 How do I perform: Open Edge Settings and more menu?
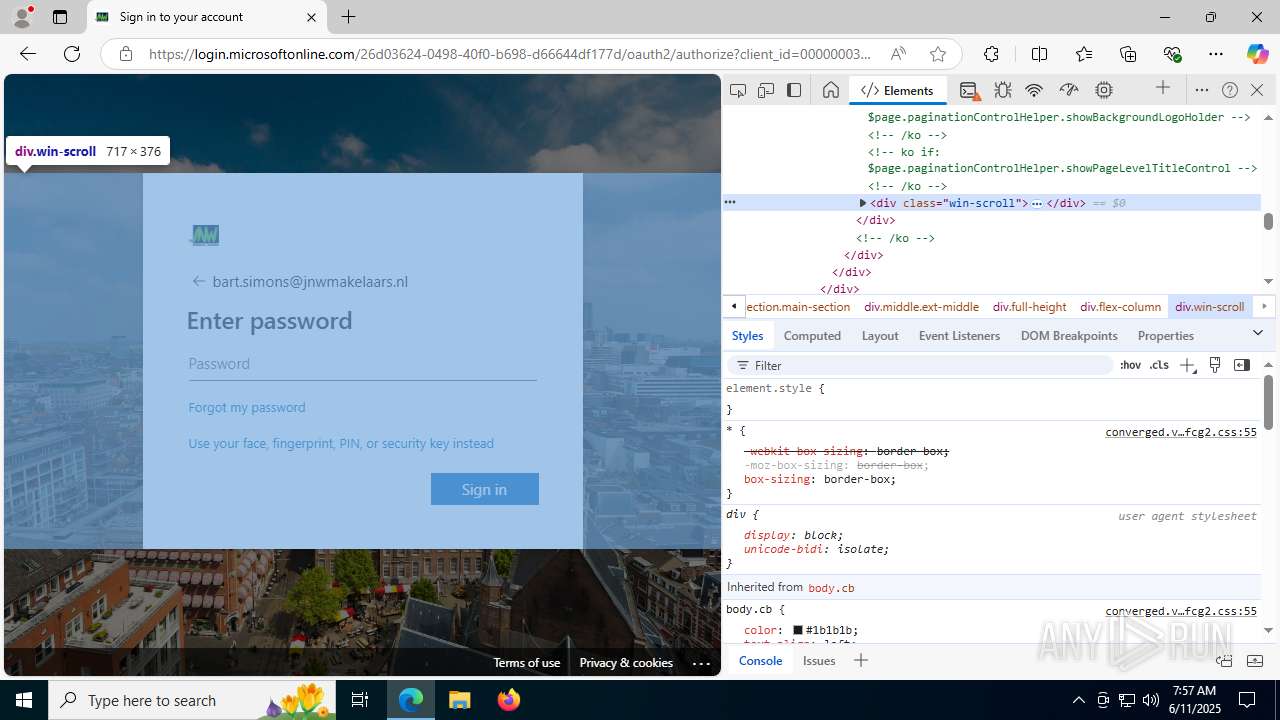pyautogui.click(x=1216, y=54)
